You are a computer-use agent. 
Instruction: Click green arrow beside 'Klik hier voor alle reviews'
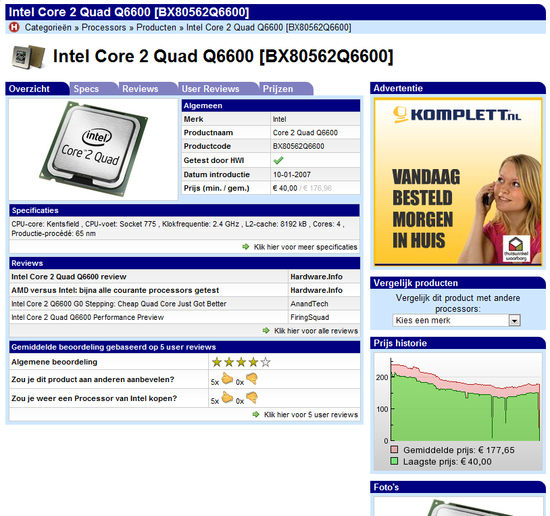pyautogui.click(x=266, y=330)
